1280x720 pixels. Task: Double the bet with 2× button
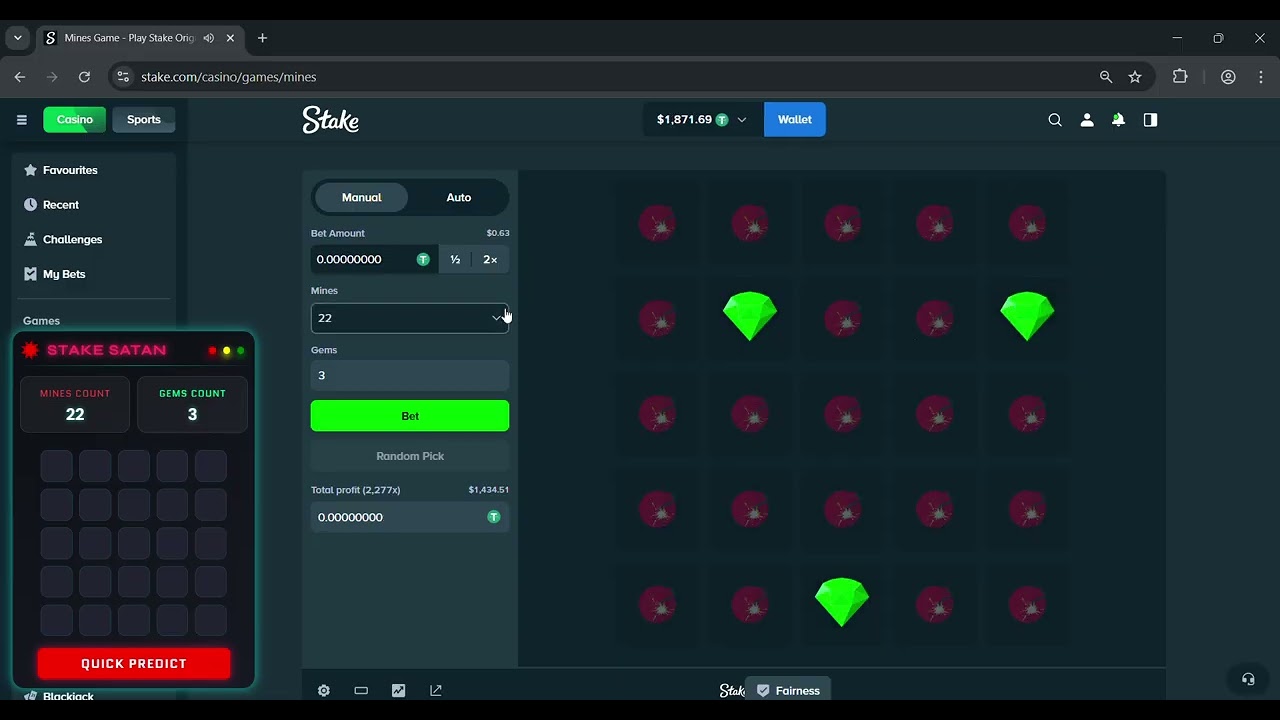click(x=490, y=259)
